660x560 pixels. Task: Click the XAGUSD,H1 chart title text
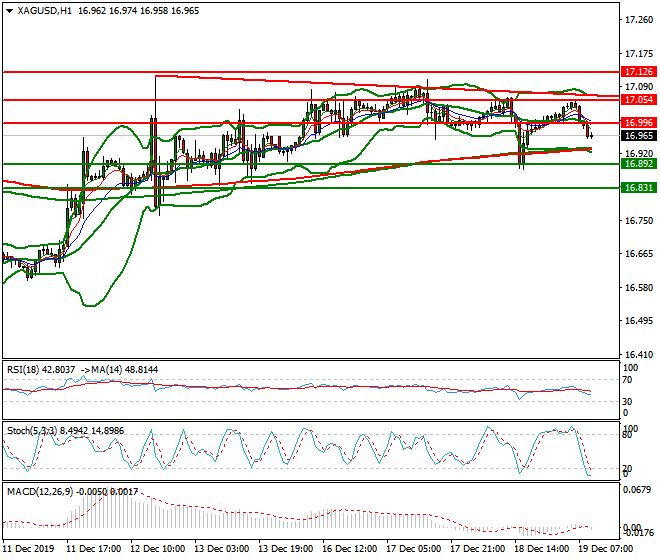(x=44, y=11)
